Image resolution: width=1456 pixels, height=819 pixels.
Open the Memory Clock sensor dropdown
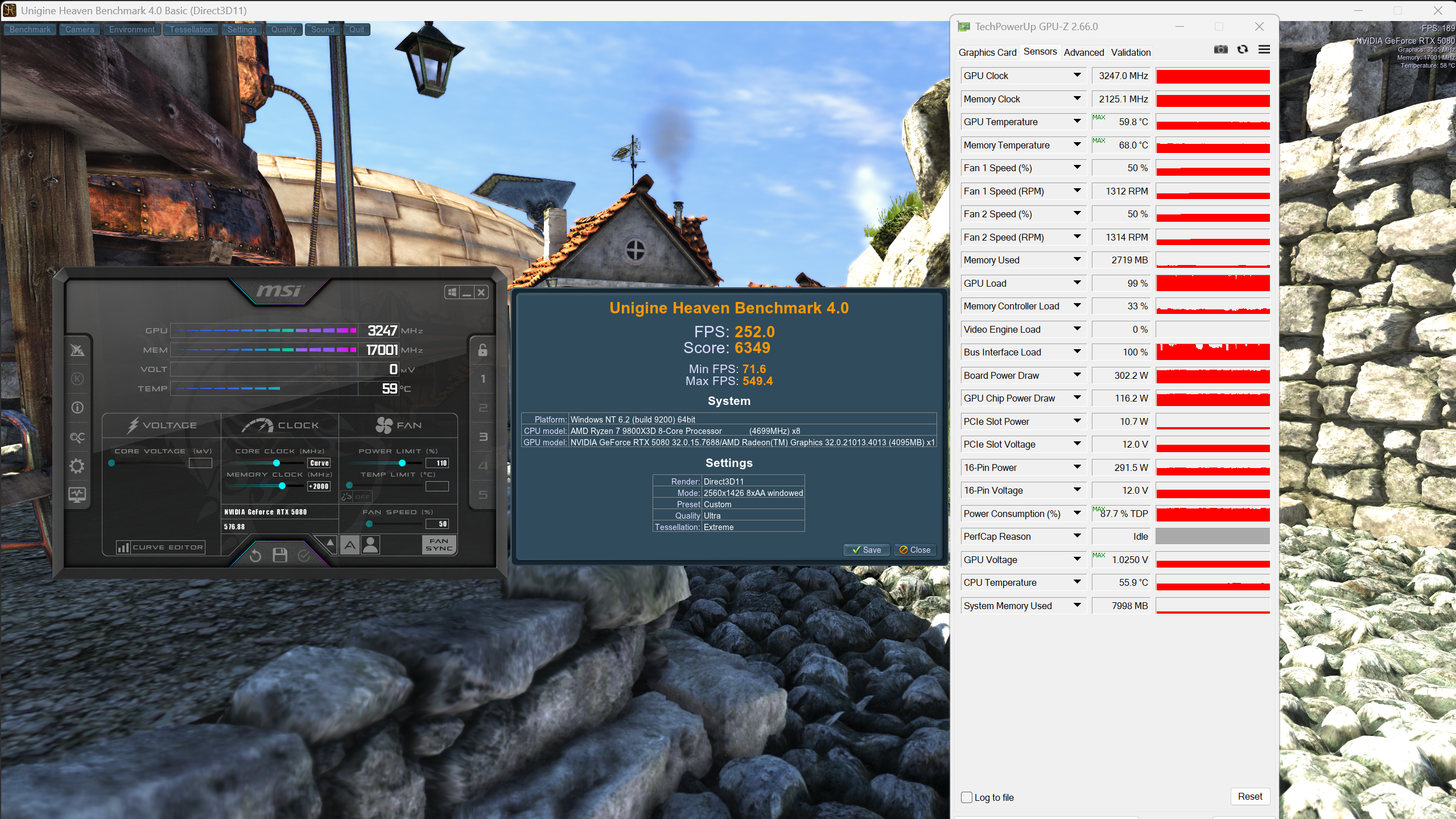point(1077,98)
